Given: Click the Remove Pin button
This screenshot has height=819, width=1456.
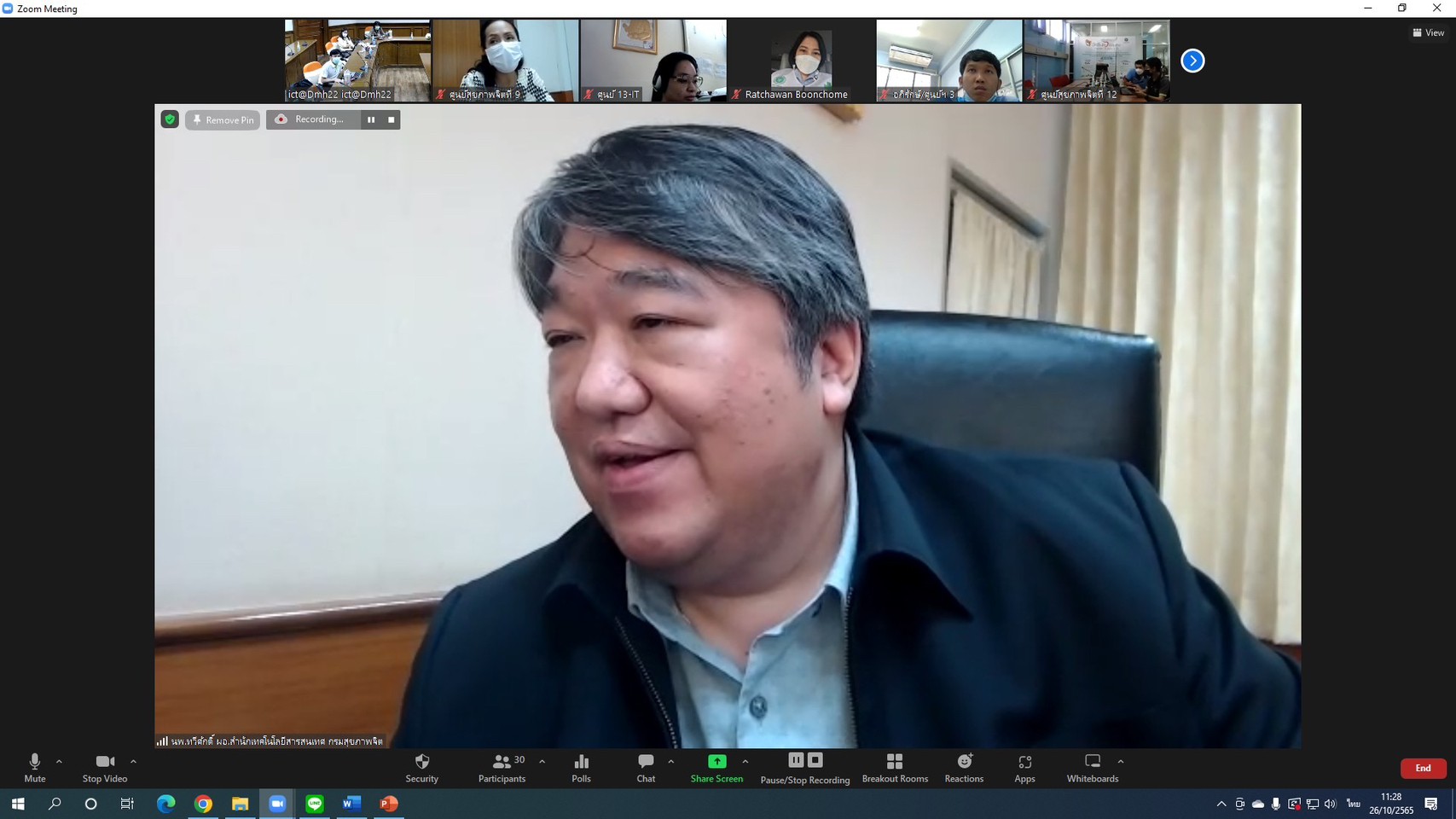Looking at the screenshot, I should click(223, 120).
